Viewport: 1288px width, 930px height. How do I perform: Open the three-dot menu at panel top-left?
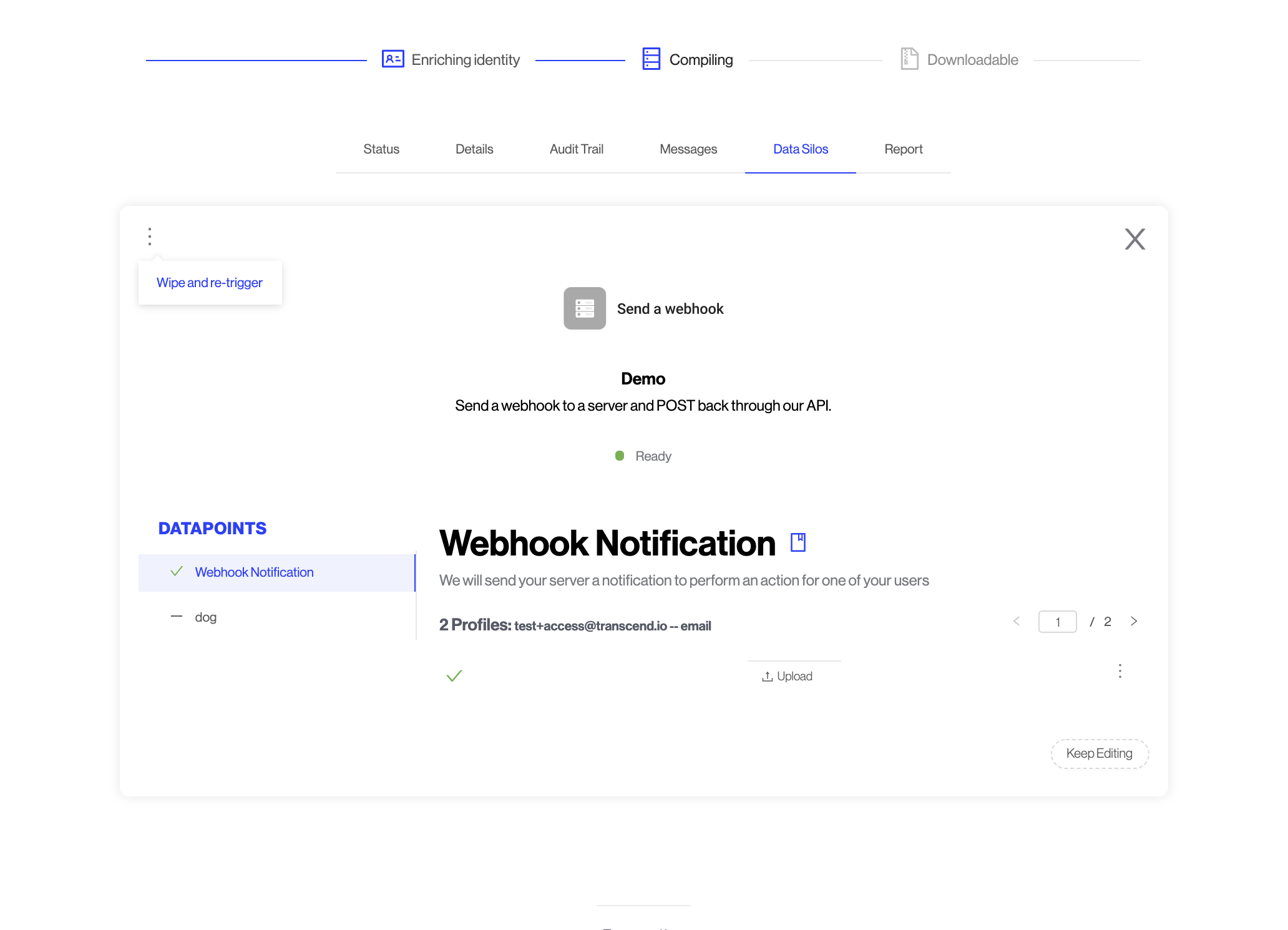(150, 237)
